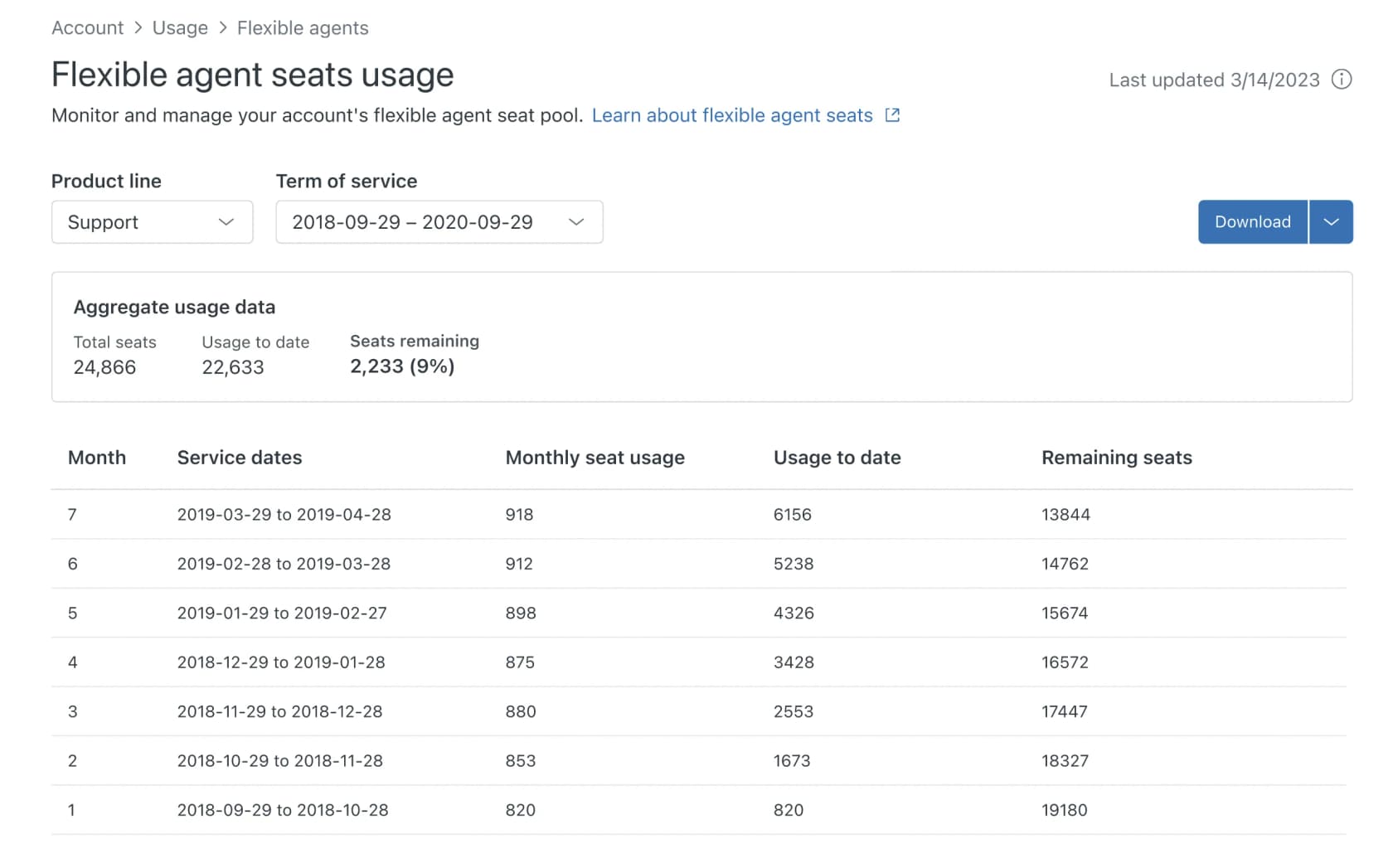
Task: Click the Last updated 3/14/2023 text
Action: click(x=1214, y=80)
